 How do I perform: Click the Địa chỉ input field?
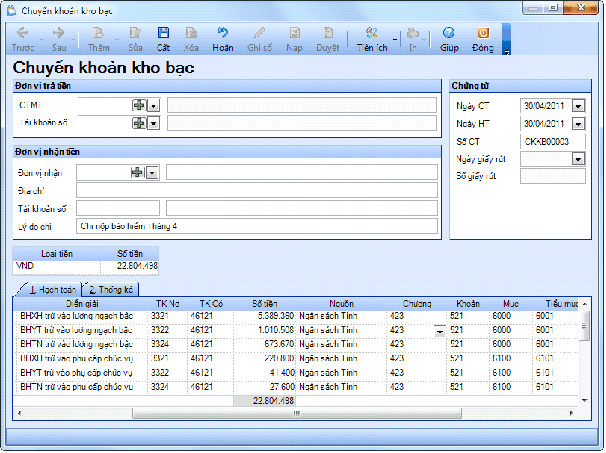(x=257, y=190)
